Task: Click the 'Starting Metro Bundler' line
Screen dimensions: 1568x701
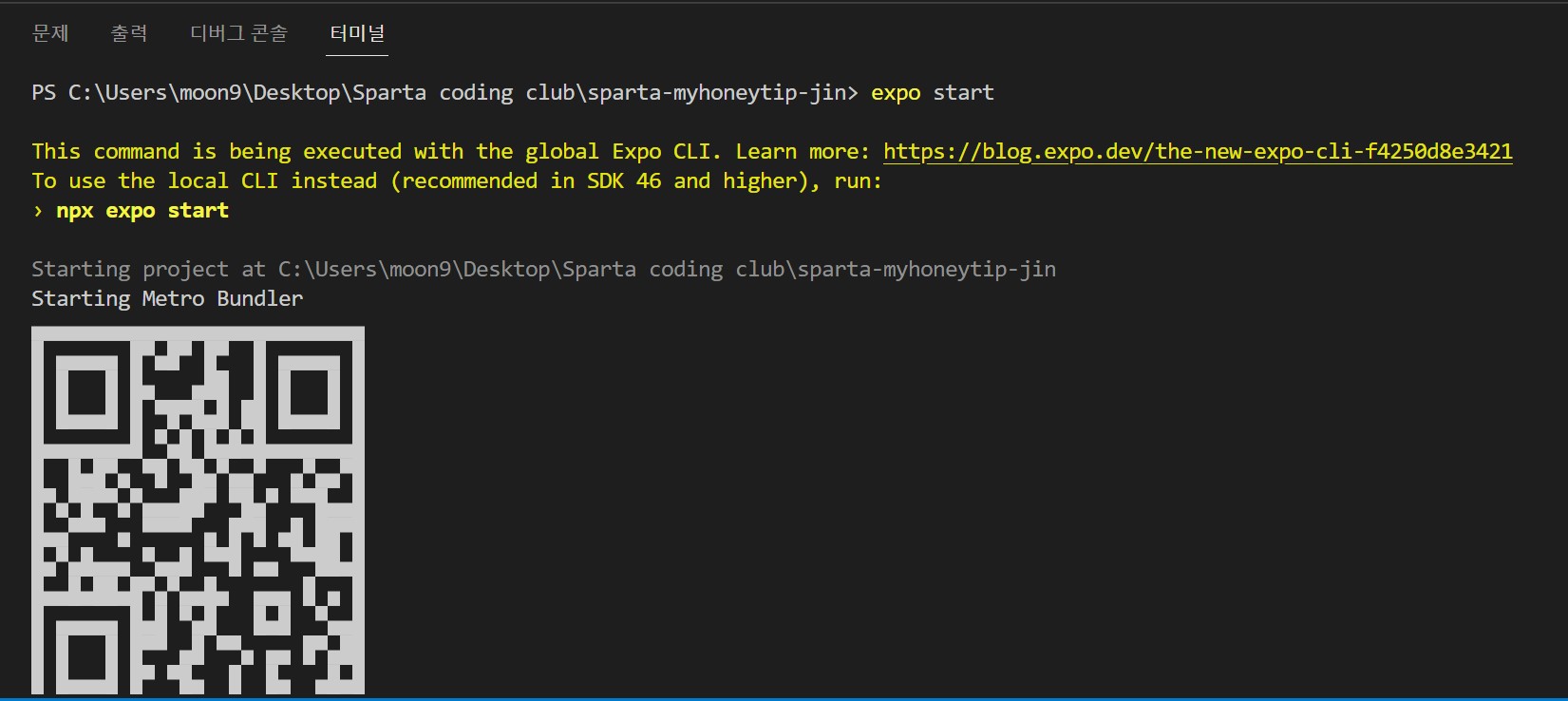Action: (167, 298)
